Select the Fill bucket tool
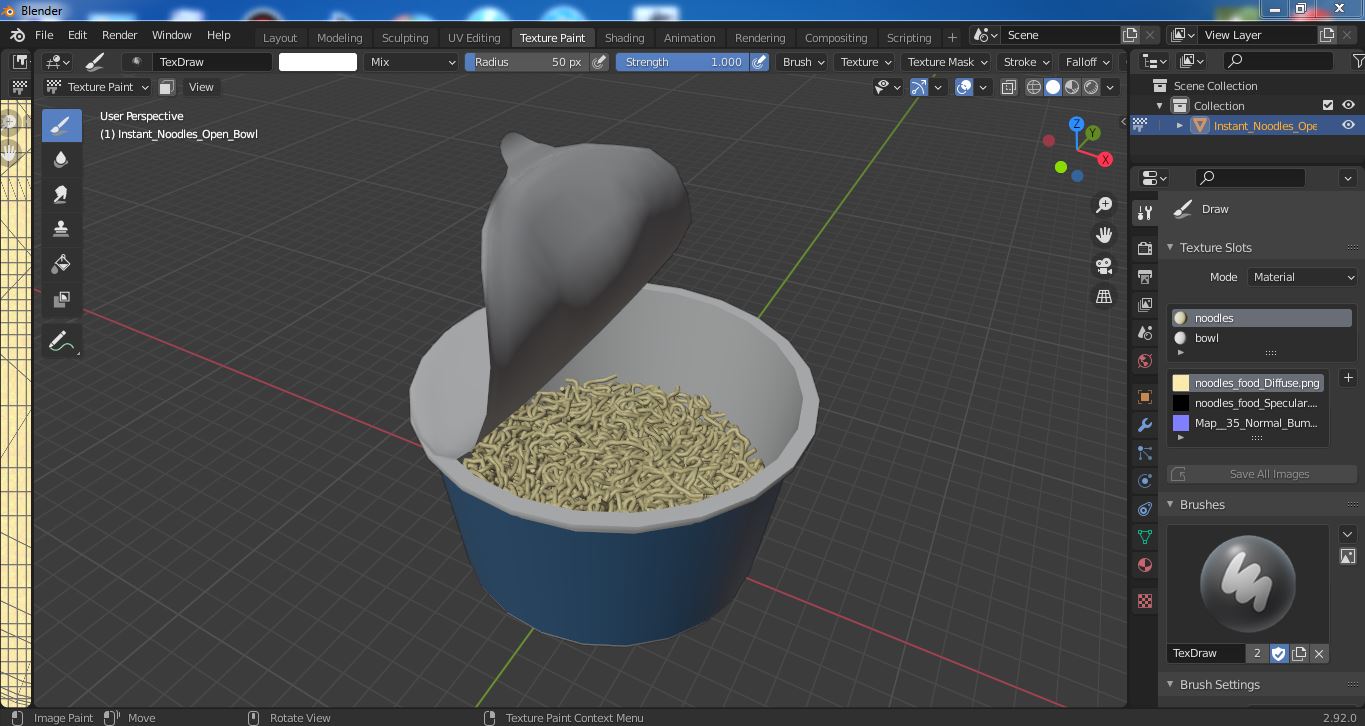The image size is (1365, 726). tap(61, 264)
